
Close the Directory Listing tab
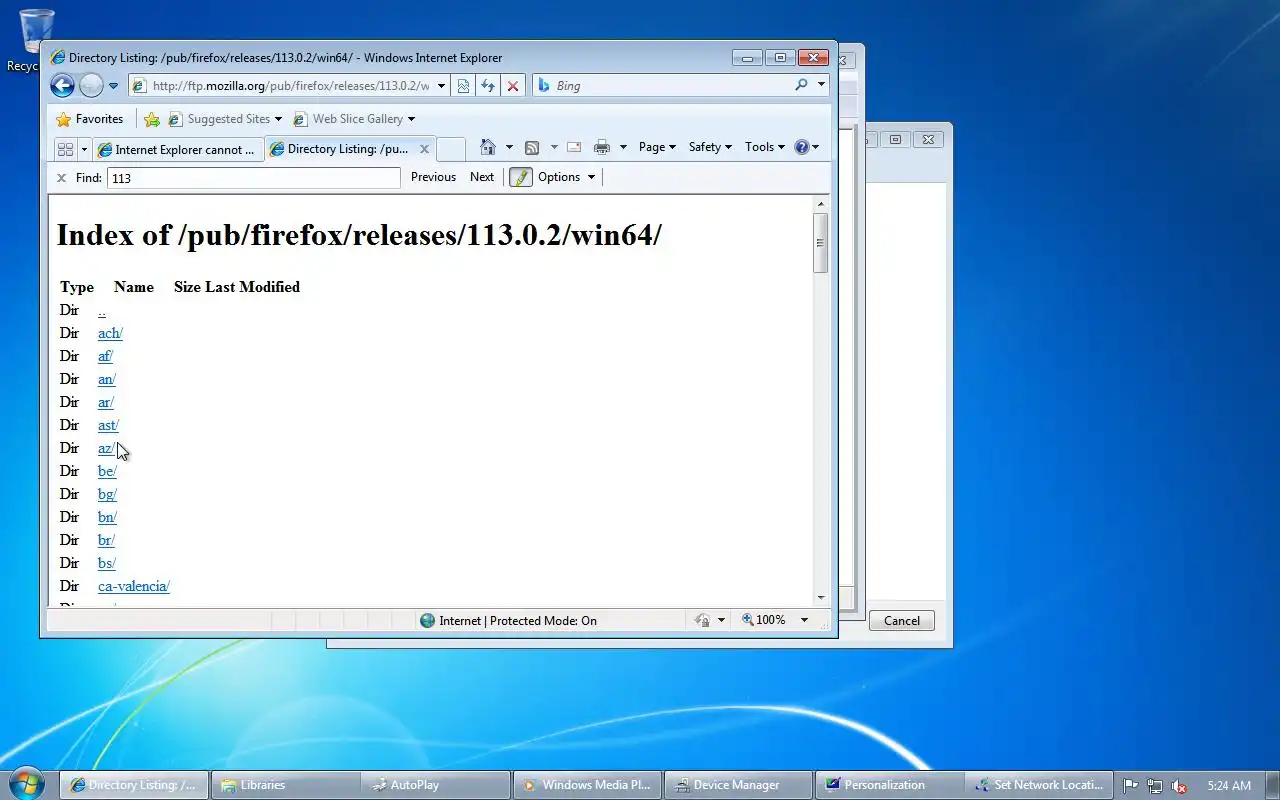(424, 149)
